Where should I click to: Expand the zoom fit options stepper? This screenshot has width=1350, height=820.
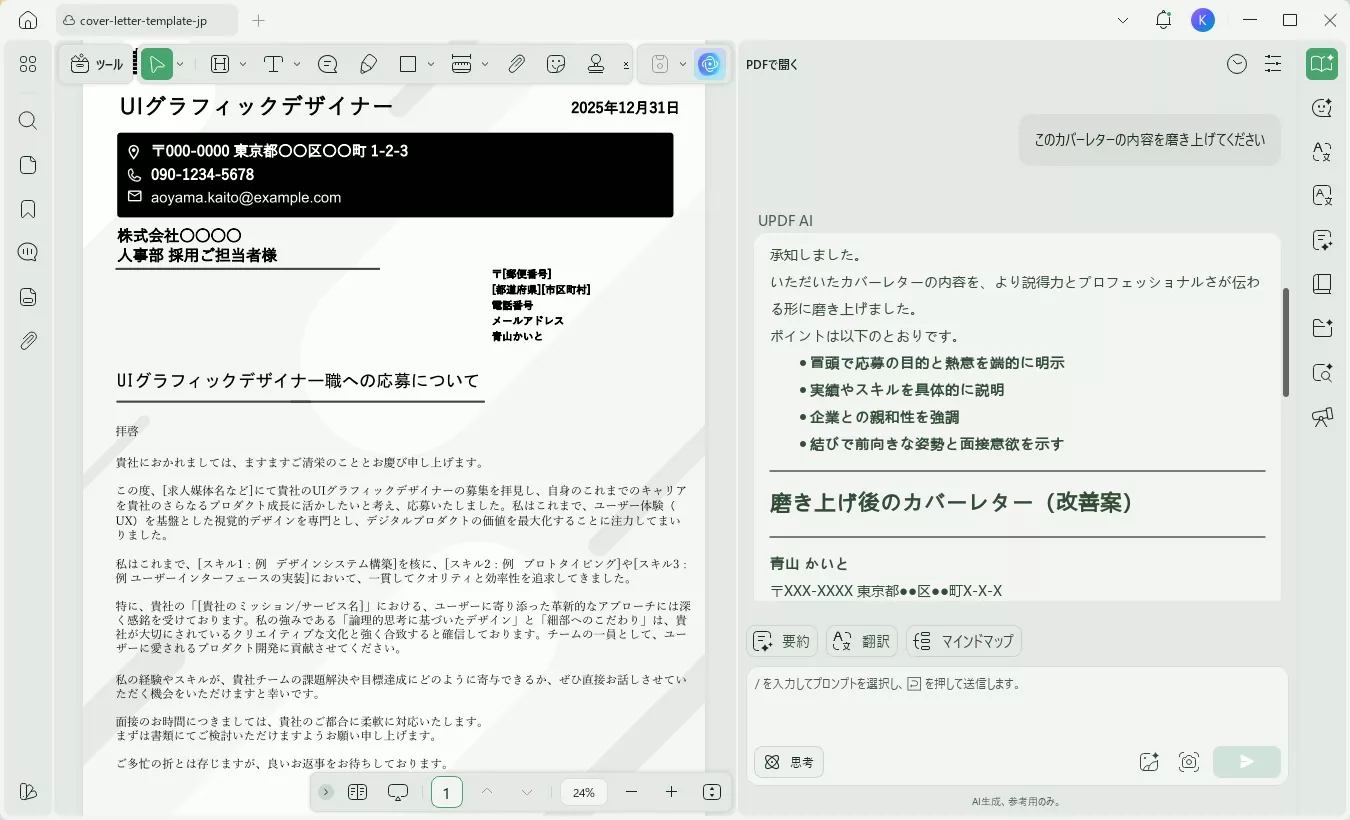(711, 791)
